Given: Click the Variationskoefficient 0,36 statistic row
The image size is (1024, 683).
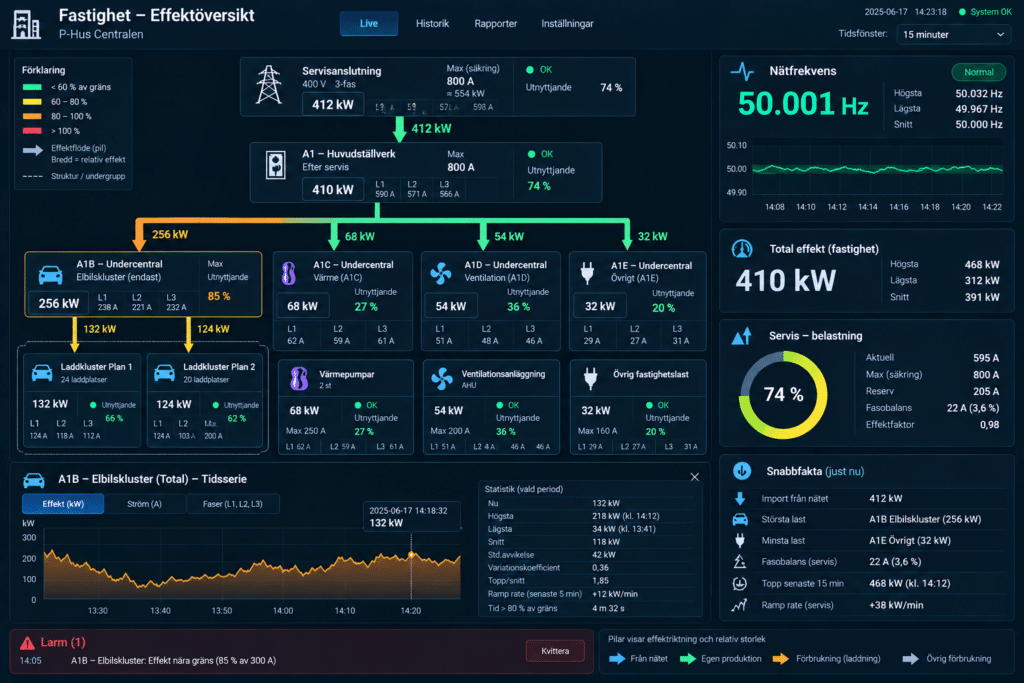Looking at the screenshot, I should (591, 567).
